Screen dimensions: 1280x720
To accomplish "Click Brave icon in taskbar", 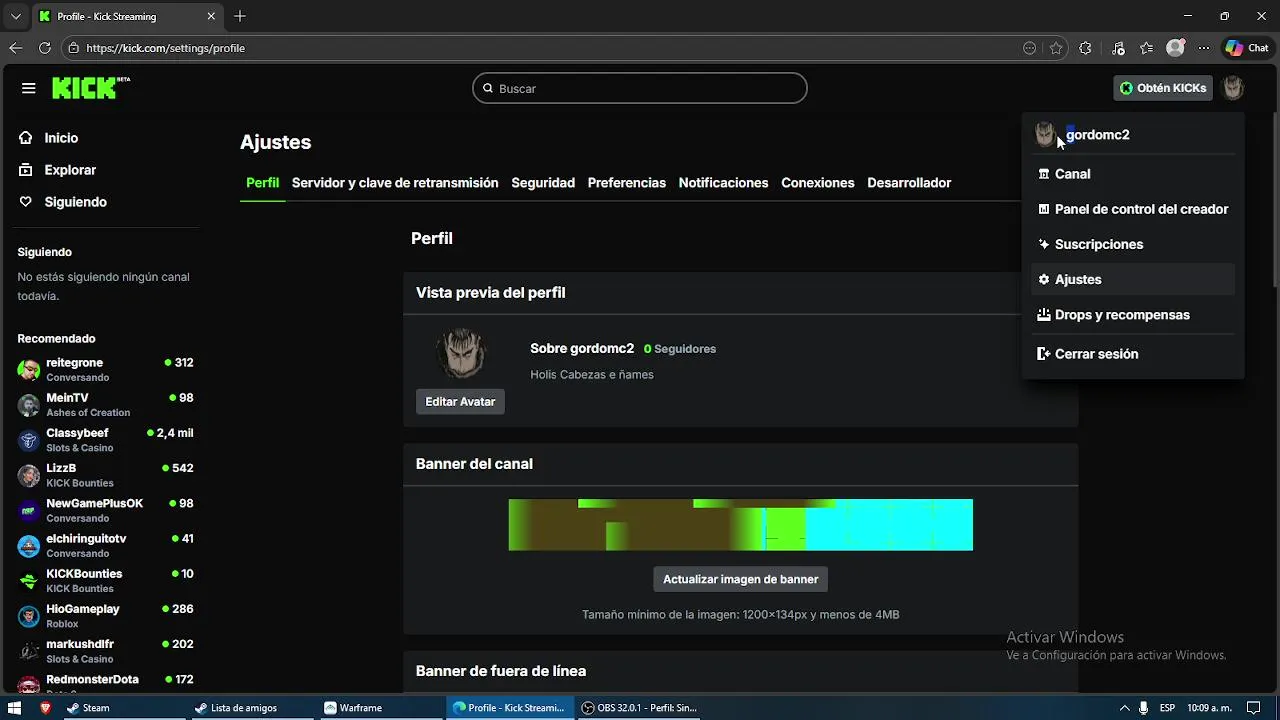I will pos(45,708).
